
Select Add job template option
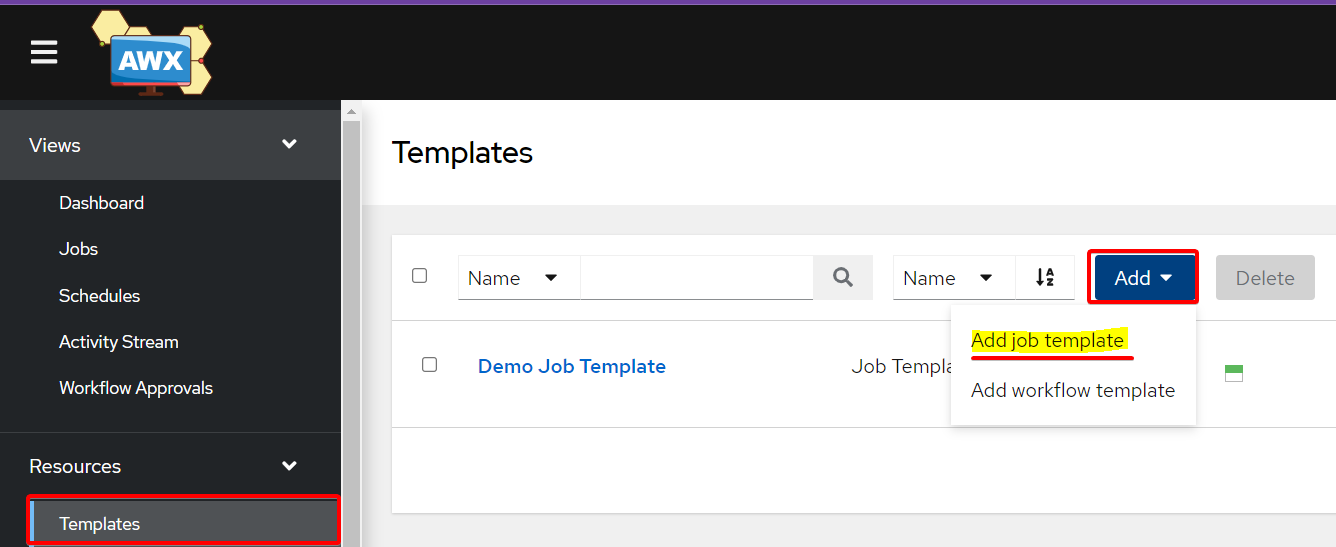[1047, 341]
